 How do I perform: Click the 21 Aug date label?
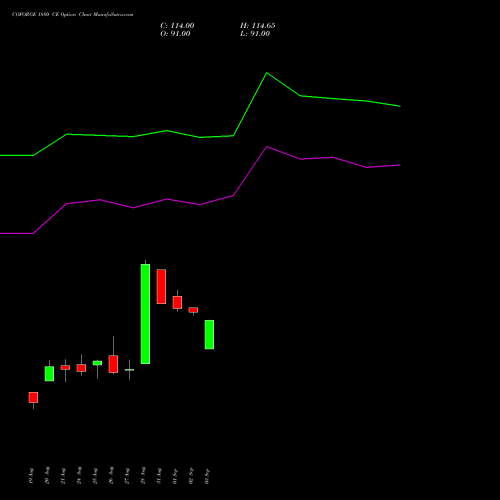63,476
